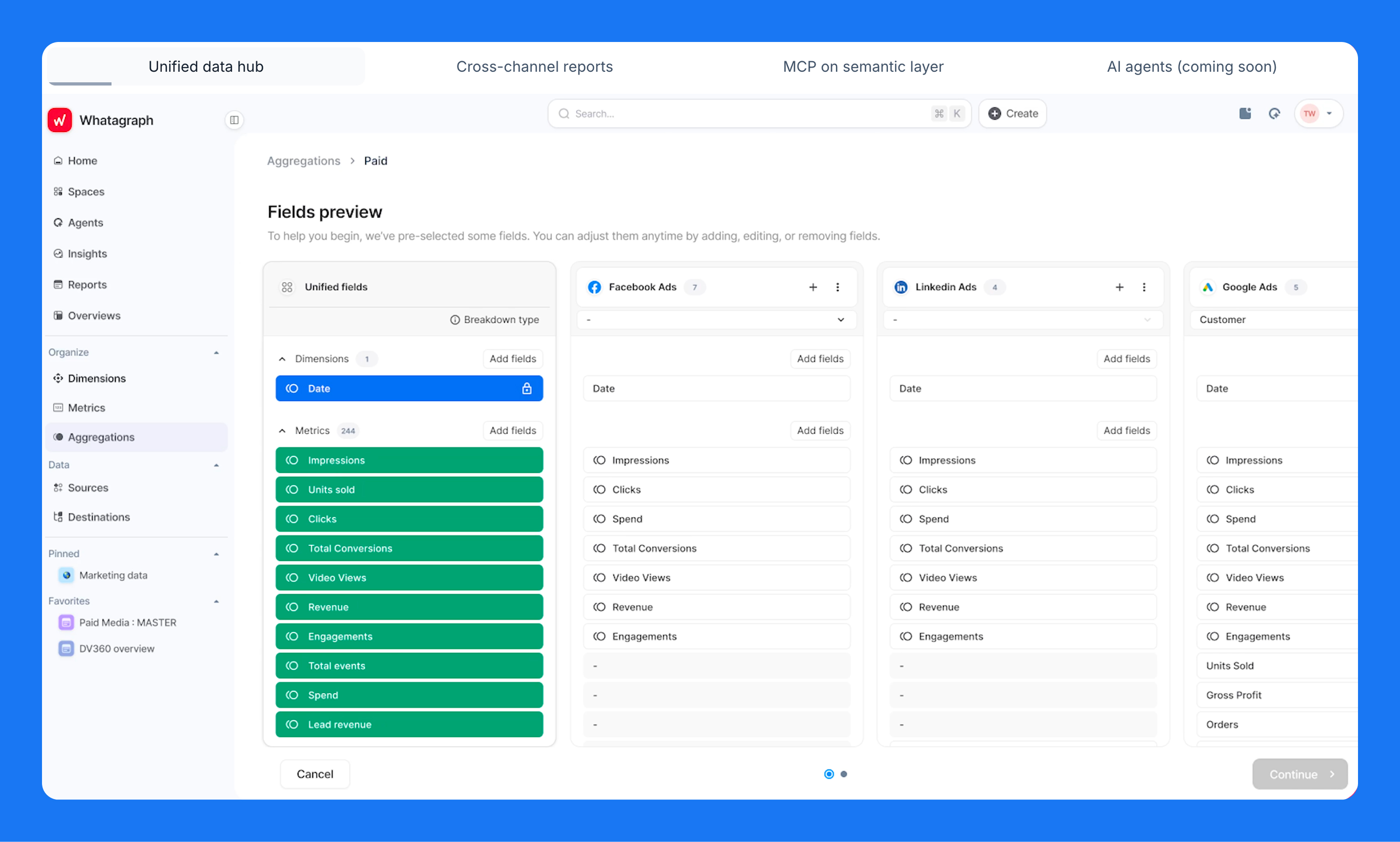1400x842 pixels.
Task: Collapse the Favorites sidebar section
Action: [x=216, y=601]
